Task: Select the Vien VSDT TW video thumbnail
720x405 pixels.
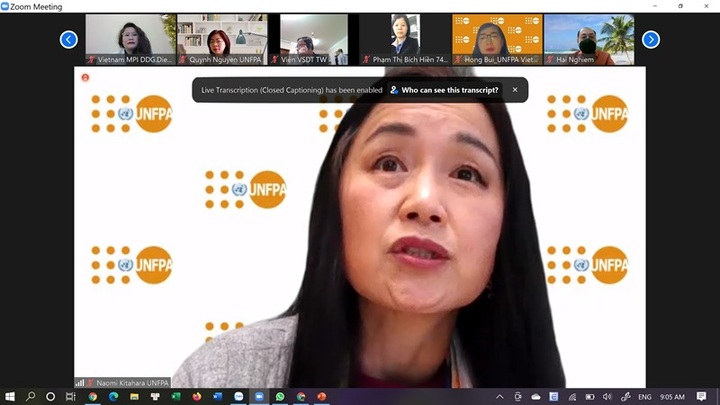Action: point(314,39)
